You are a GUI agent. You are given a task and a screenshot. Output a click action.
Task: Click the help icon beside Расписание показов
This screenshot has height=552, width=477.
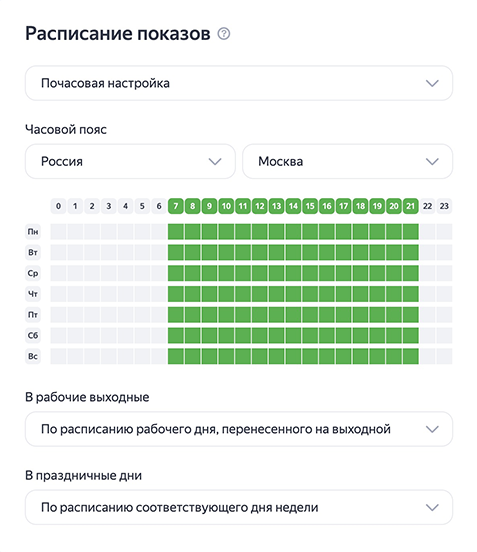[x=224, y=34]
